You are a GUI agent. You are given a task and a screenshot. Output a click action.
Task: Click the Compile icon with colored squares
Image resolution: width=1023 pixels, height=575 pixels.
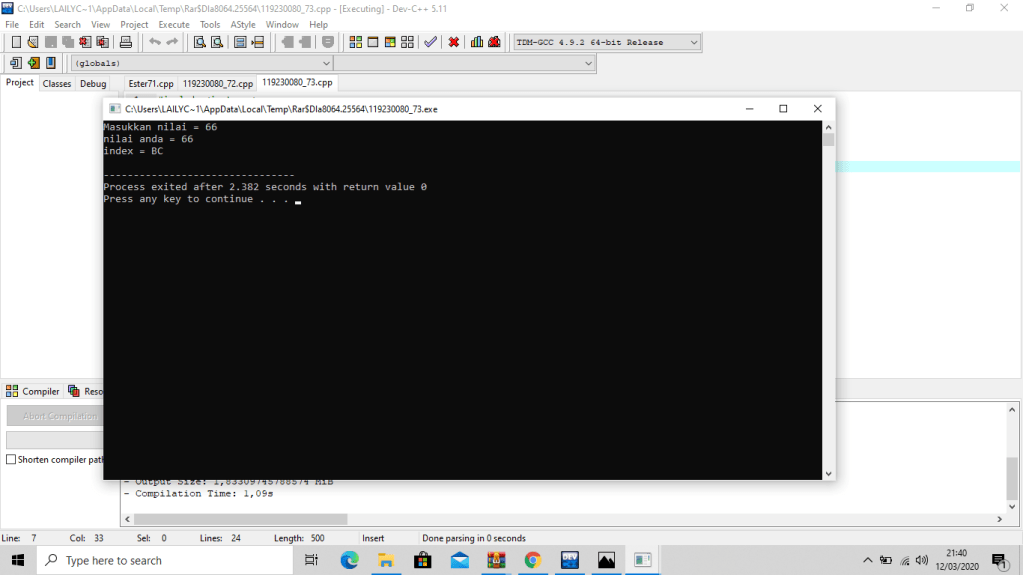356,42
